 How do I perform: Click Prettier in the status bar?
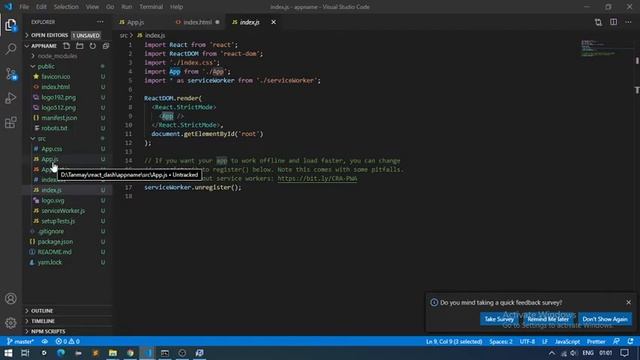[x=596, y=341]
